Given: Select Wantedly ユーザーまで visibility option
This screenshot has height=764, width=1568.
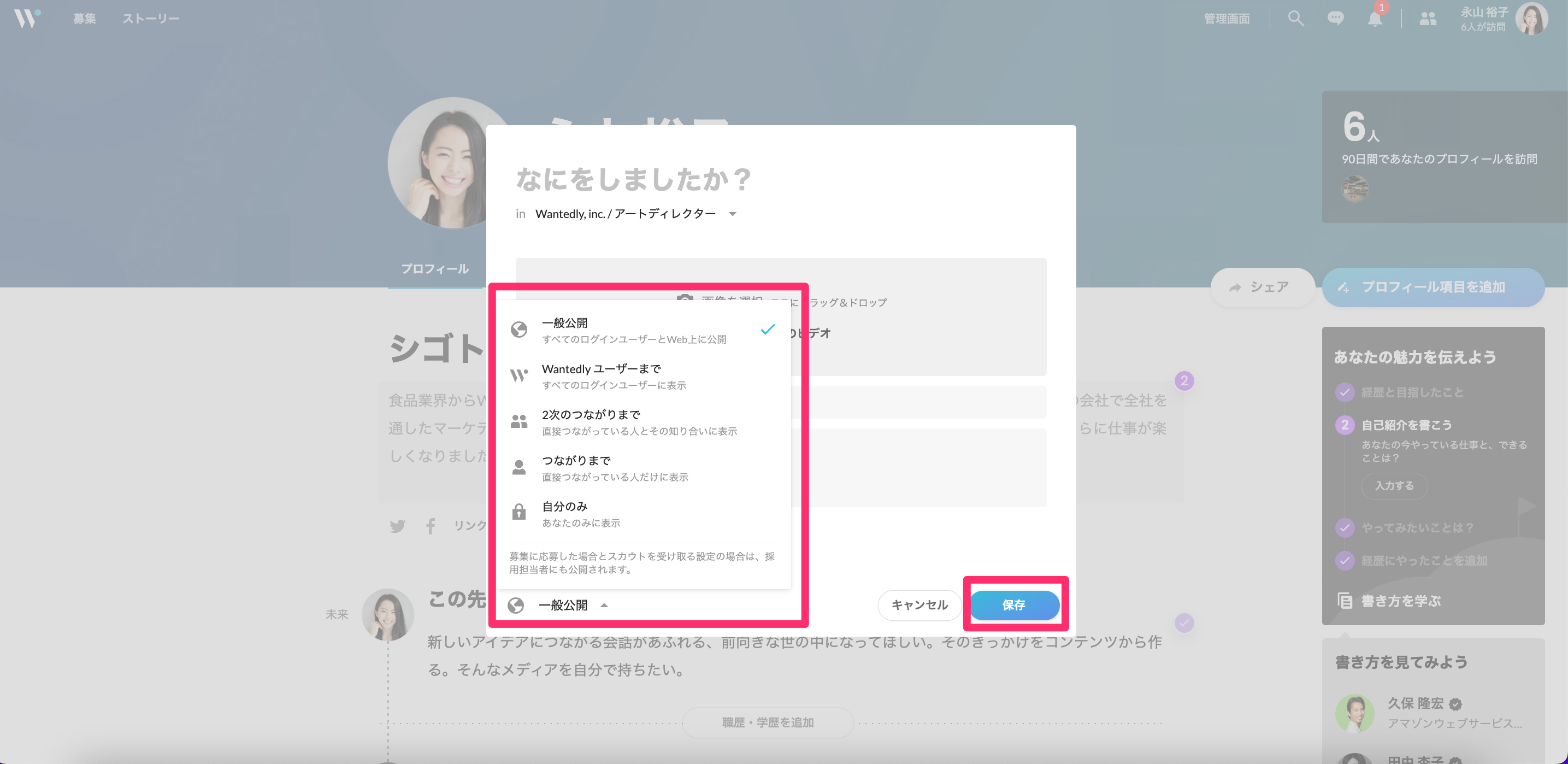Looking at the screenshot, I should [644, 376].
